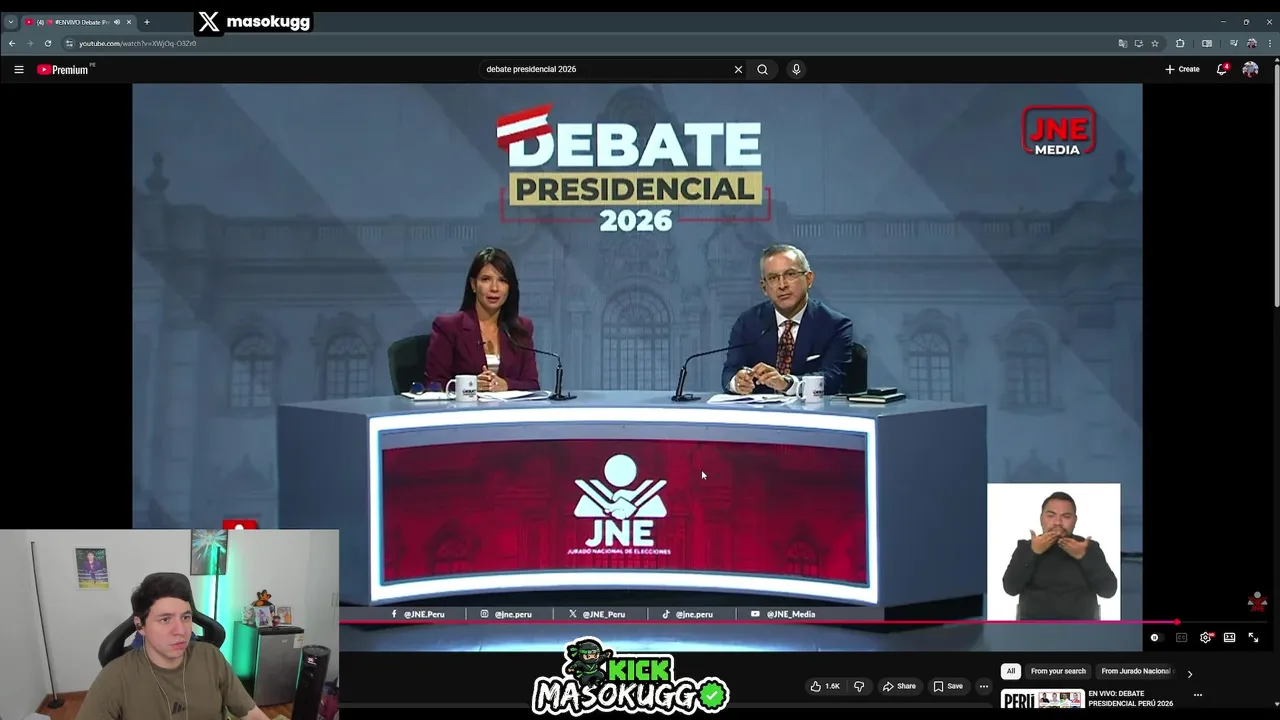
Task: Open options dots for the suggested video
Action: click(1198, 695)
